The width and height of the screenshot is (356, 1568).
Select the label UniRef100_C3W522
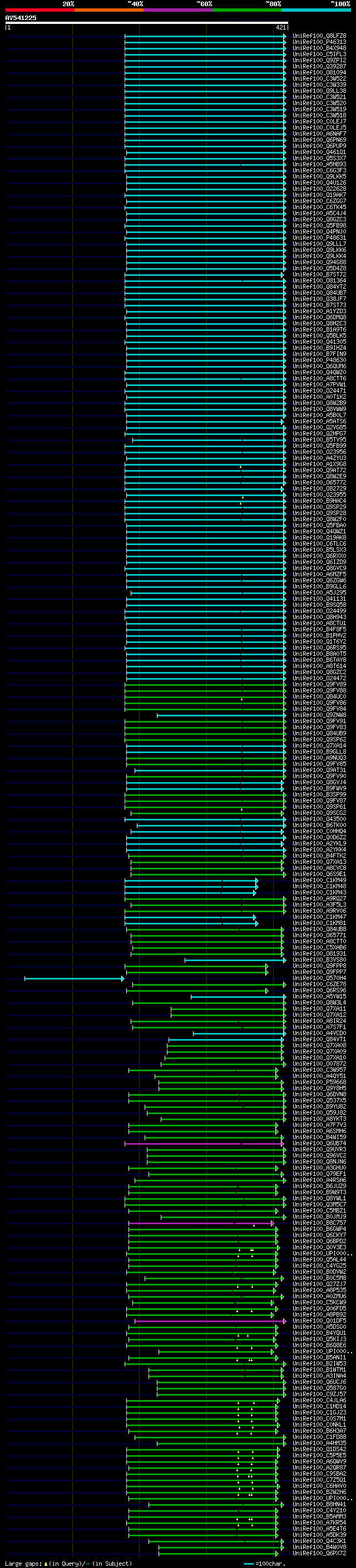[x=319, y=78]
